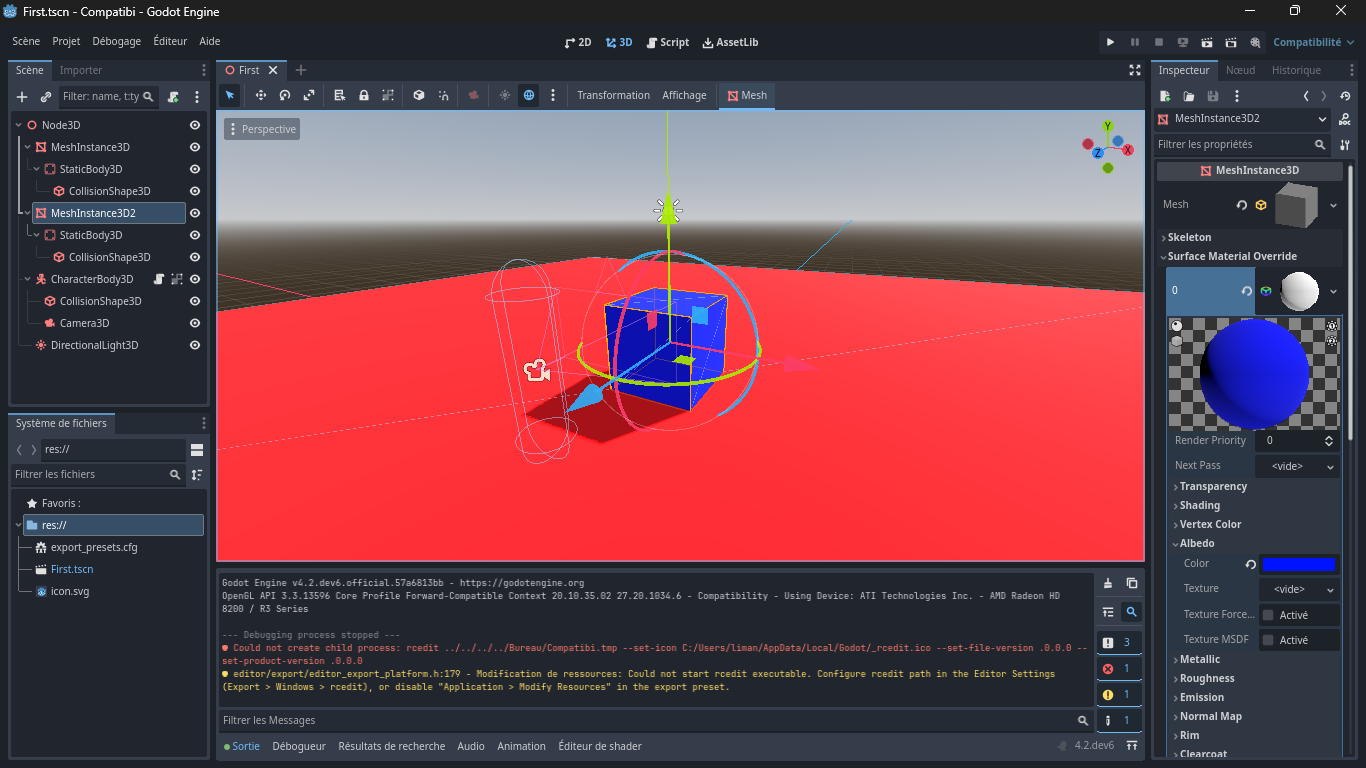Toggle the preview environment globe icon

click(528, 95)
